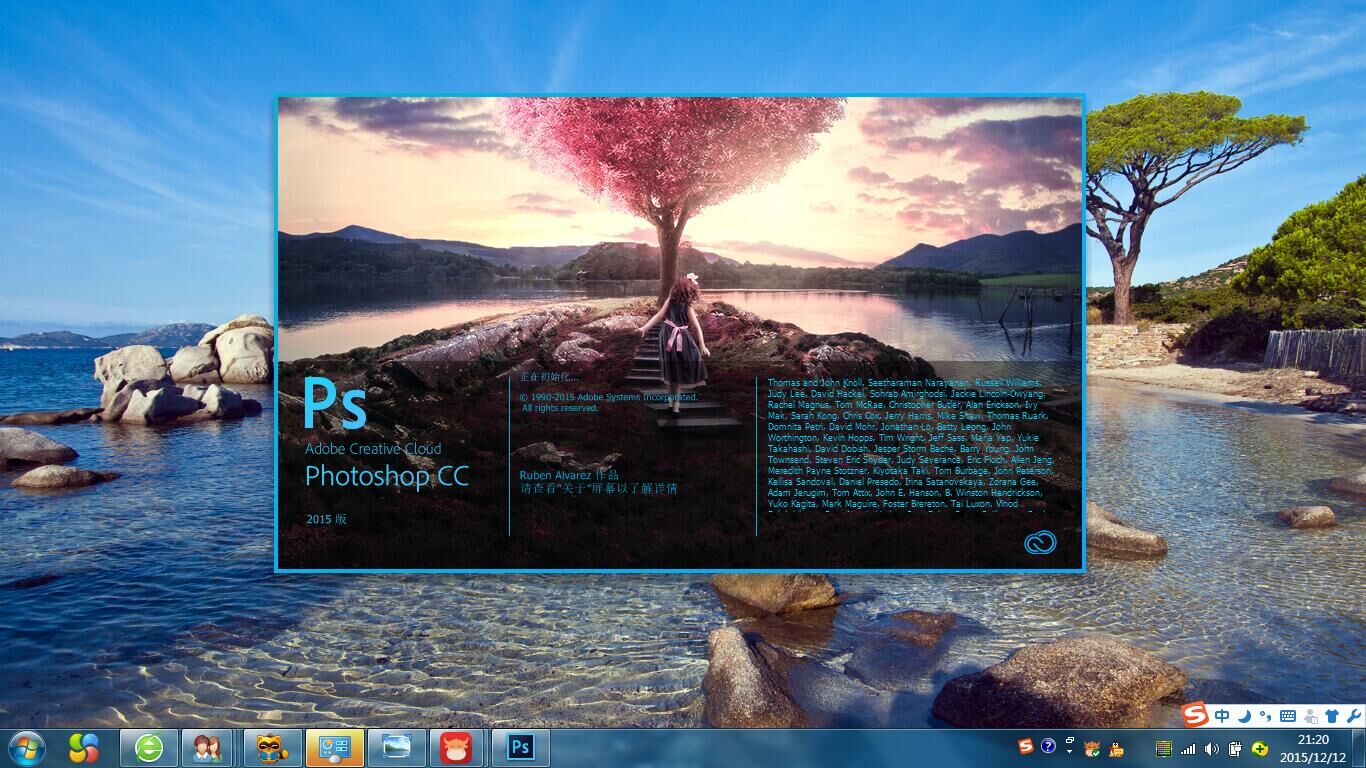Click the '正在初始化...' status text
Screen dimensions: 1366x768
click(549, 377)
